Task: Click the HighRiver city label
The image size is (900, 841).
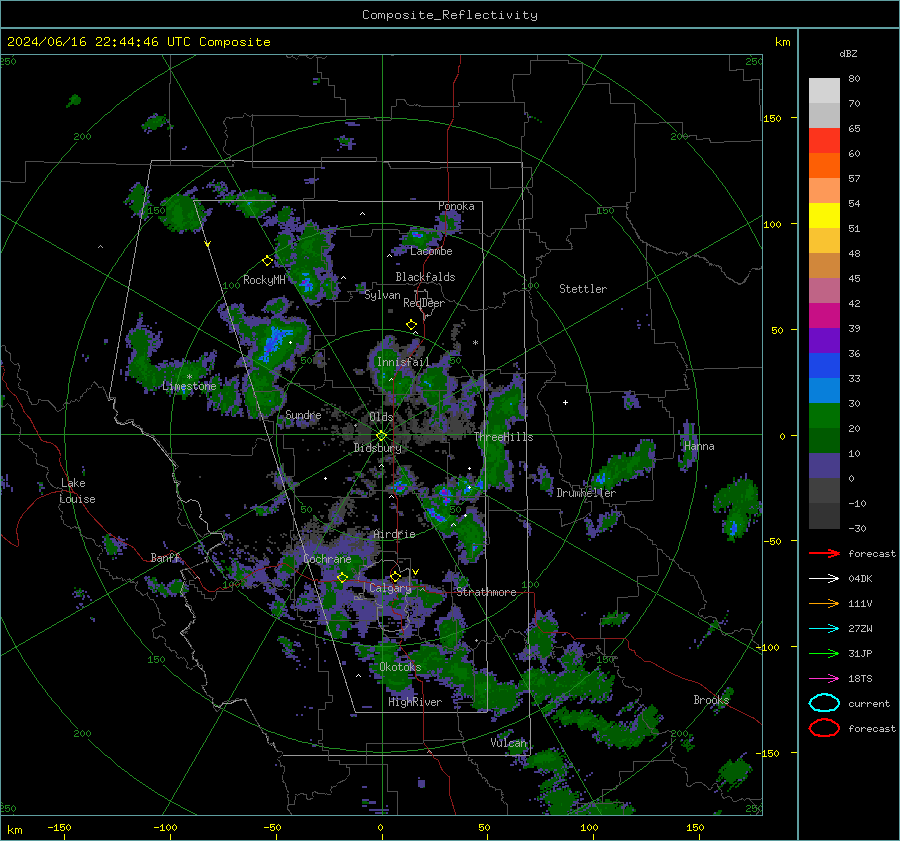Action: [415, 702]
